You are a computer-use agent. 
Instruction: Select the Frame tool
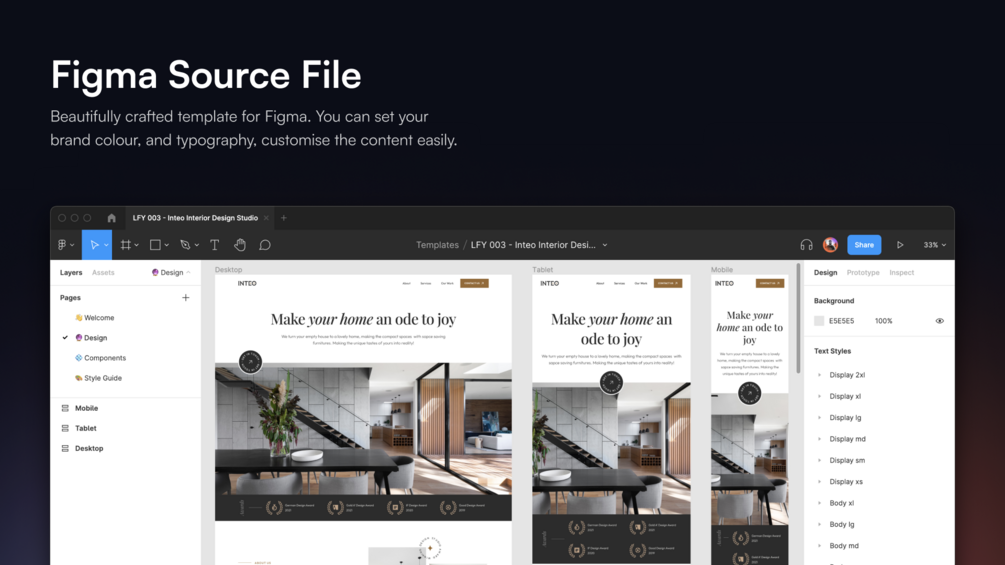(126, 245)
